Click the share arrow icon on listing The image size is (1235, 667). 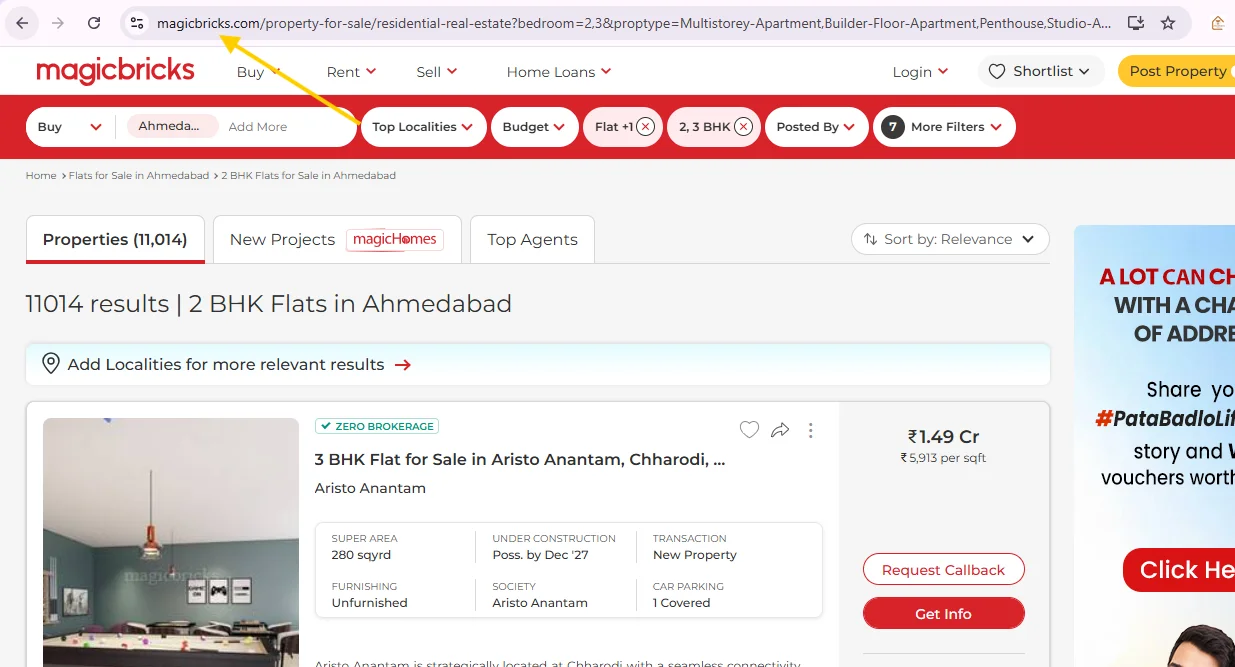tap(780, 430)
